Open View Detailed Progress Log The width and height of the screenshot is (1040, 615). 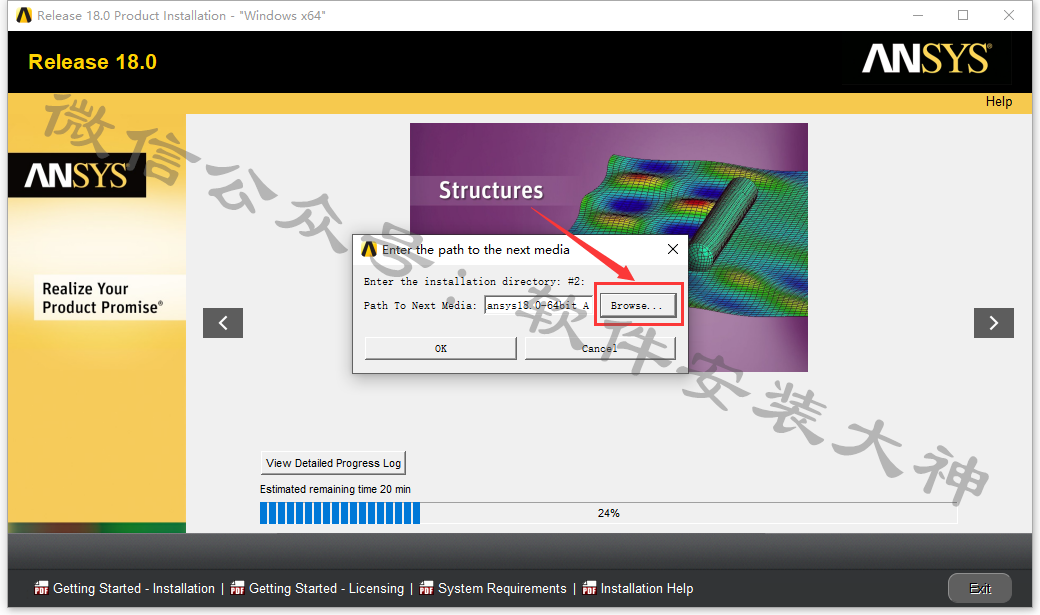click(333, 463)
